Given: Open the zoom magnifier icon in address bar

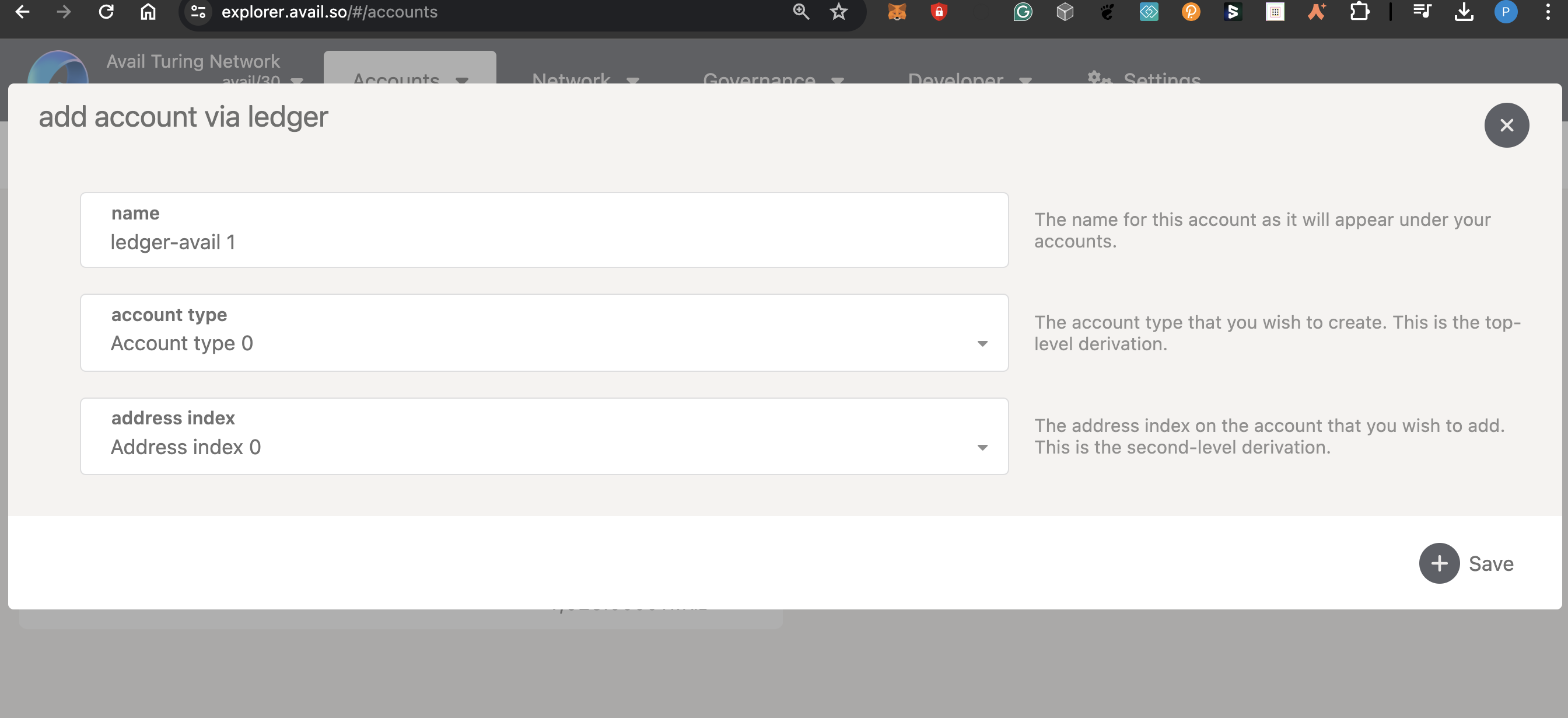Looking at the screenshot, I should click(801, 12).
